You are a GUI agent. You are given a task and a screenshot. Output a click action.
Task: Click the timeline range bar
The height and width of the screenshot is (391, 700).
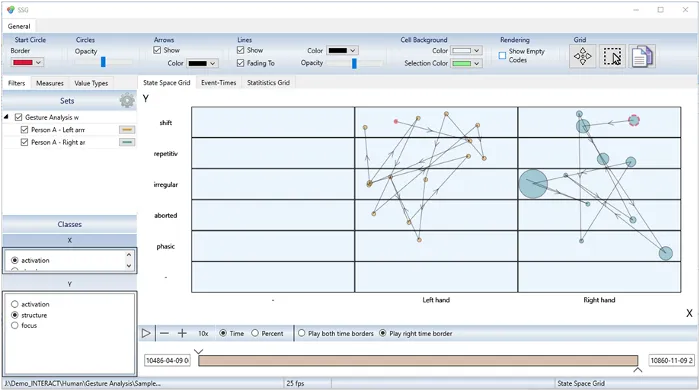[418, 361]
